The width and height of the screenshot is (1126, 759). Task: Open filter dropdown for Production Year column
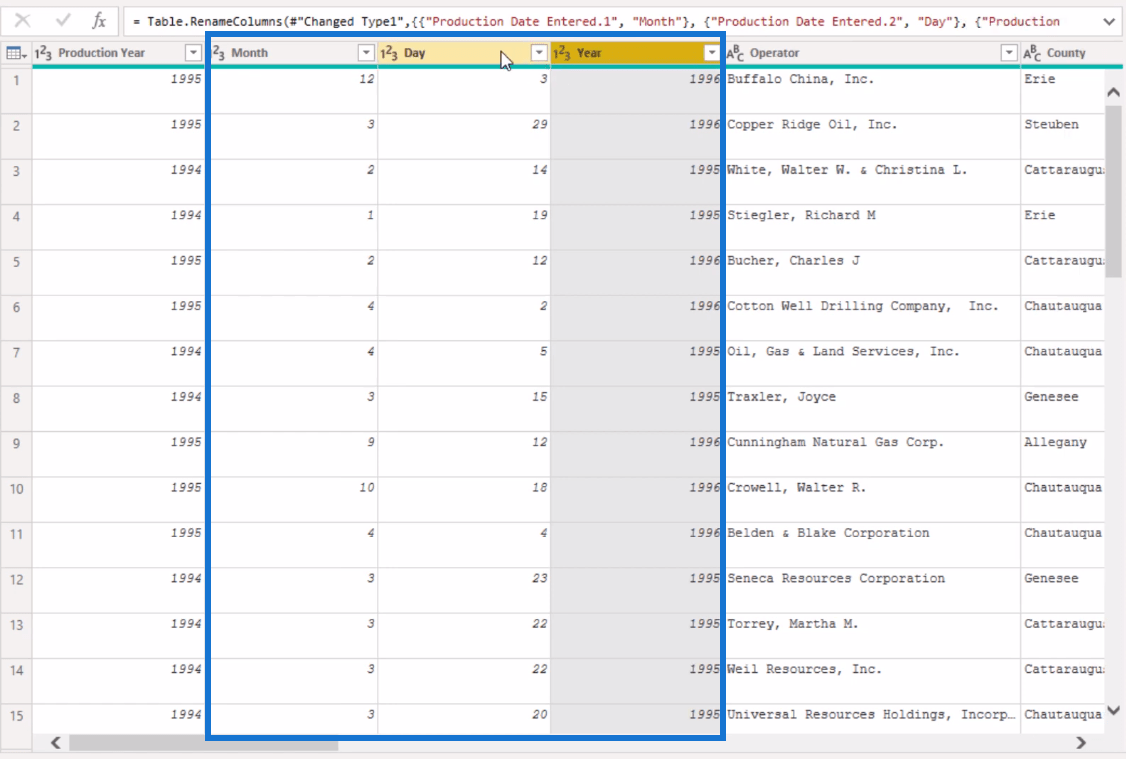[193, 53]
